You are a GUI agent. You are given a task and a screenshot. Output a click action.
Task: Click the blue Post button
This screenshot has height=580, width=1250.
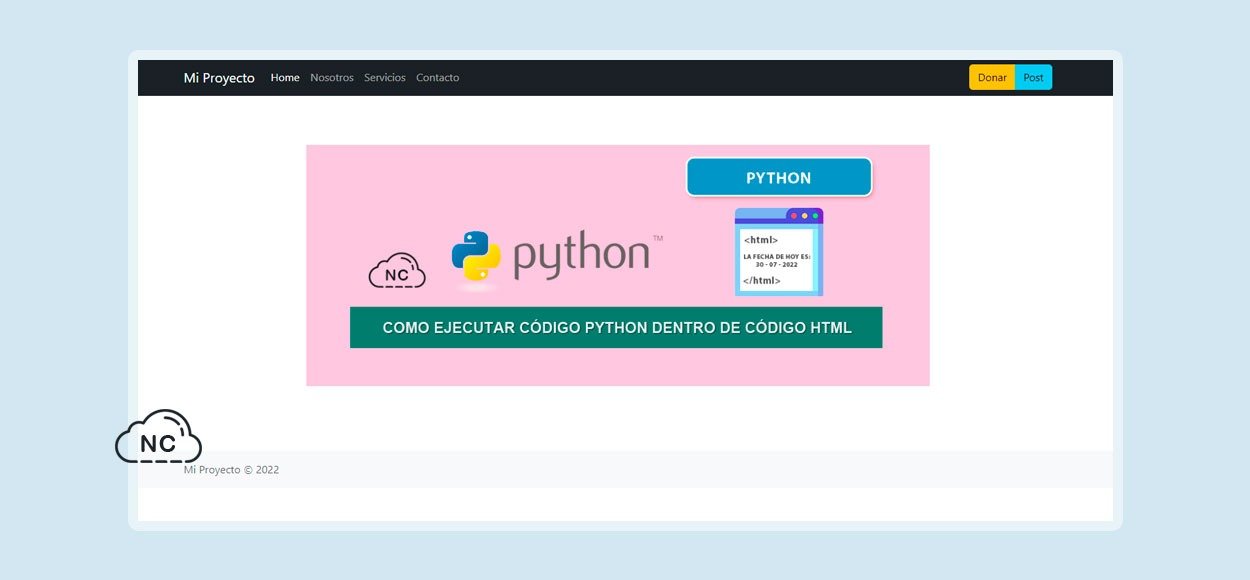click(1033, 78)
